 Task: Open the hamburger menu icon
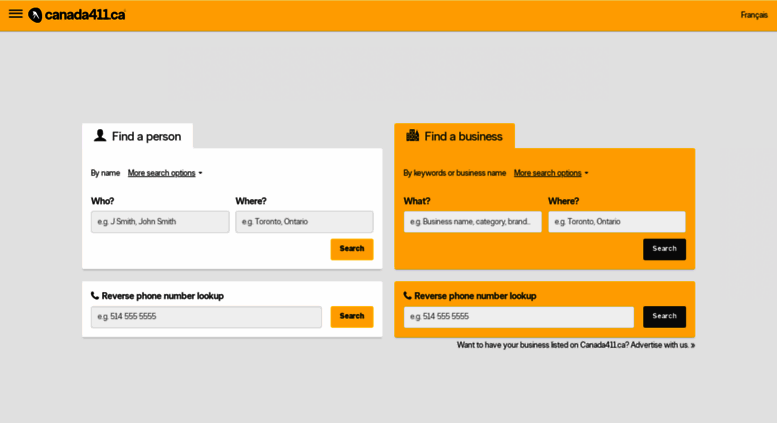click(x=15, y=14)
